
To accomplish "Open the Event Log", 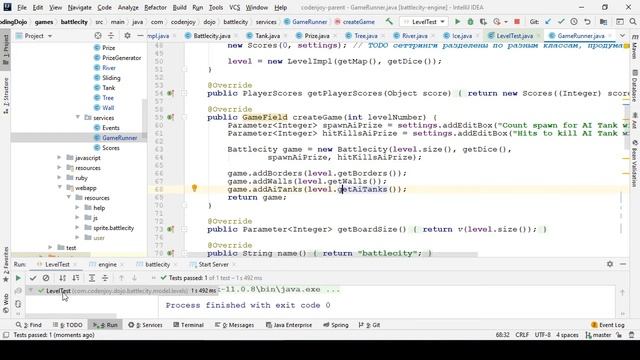I will coord(608,325).
